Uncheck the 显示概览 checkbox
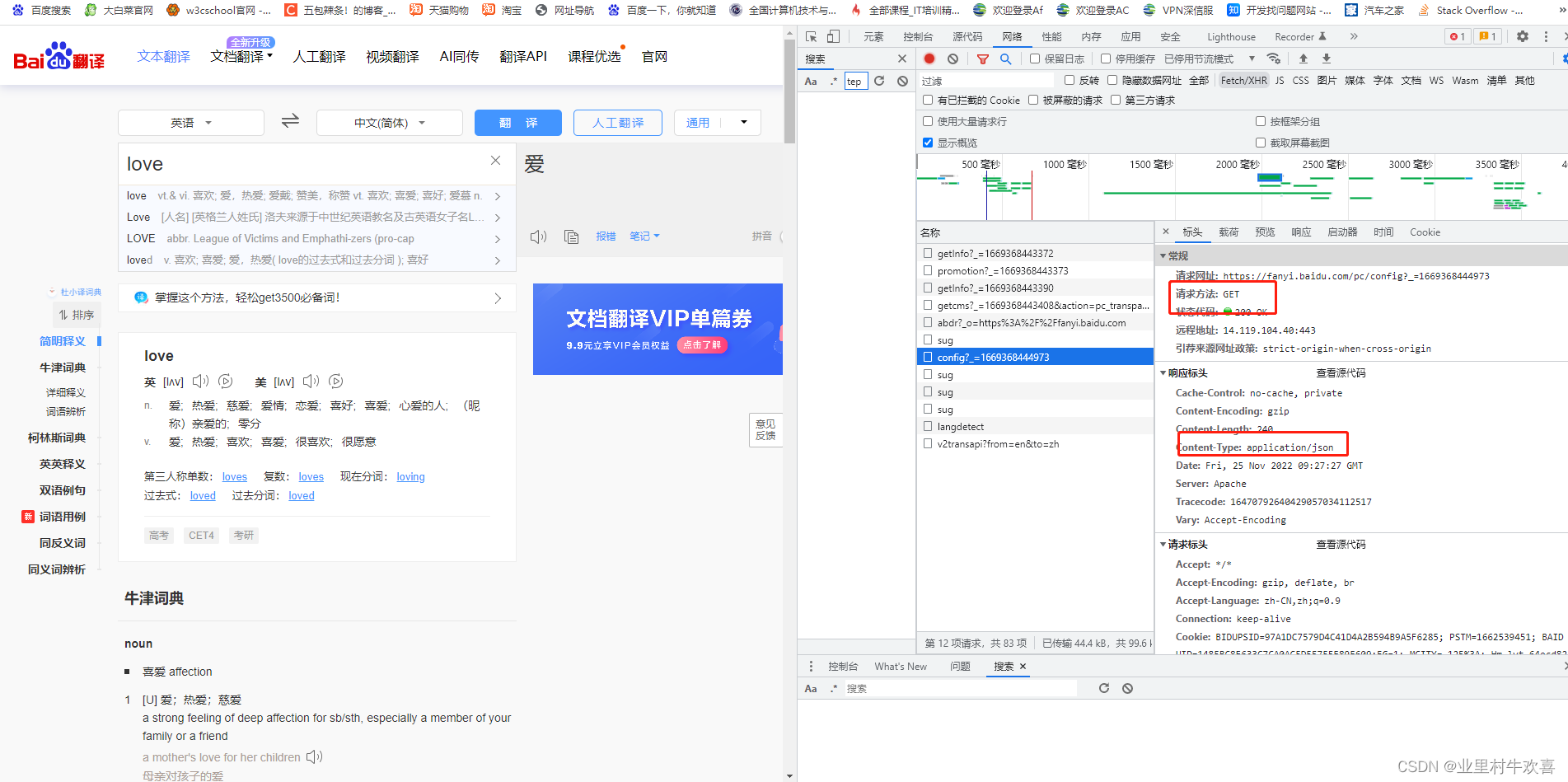This screenshot has height=782, width=1568. pos(928,143)
